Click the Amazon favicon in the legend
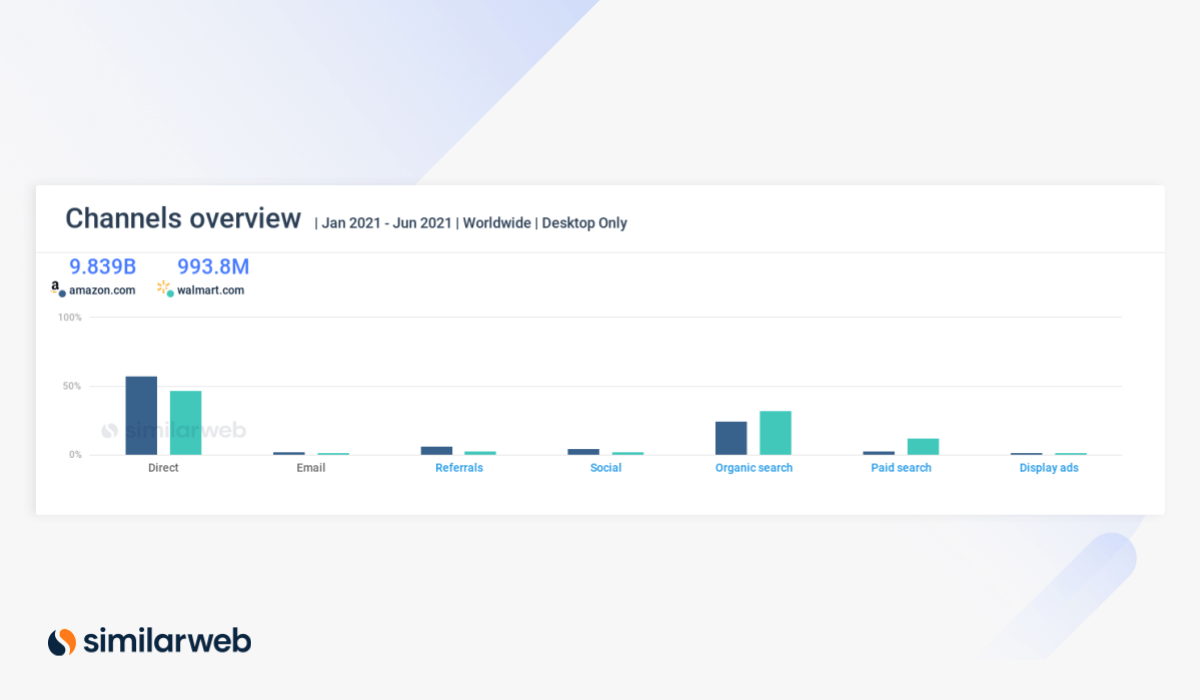The height and width of the screenshot is (700, 1200). tap(55, 286)
